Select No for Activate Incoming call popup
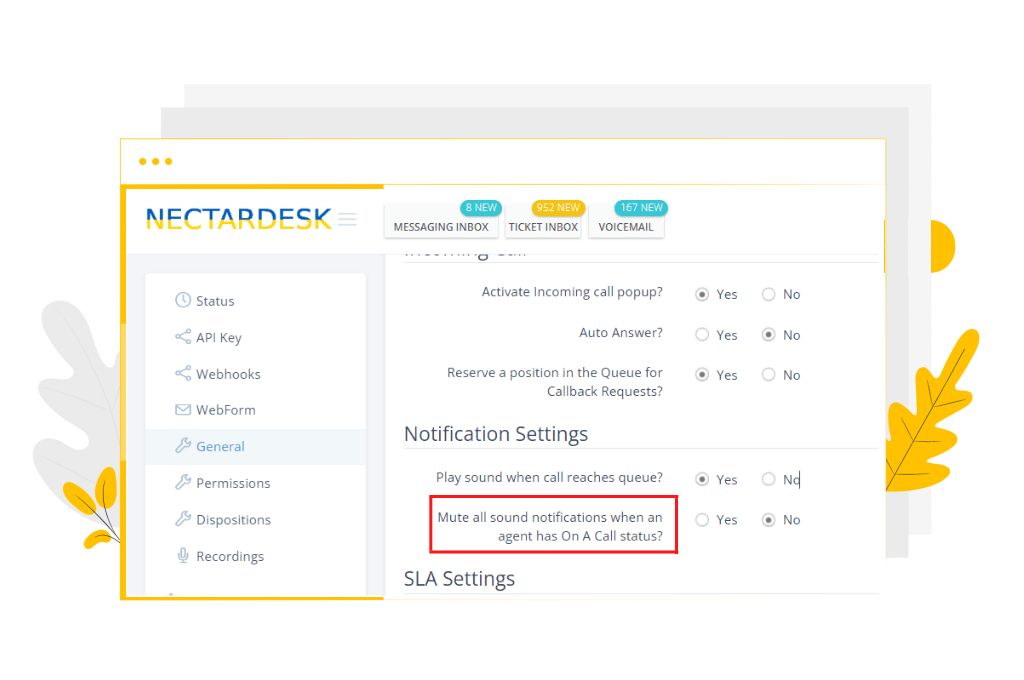1024x680 pixels. [x=769, y=295]
